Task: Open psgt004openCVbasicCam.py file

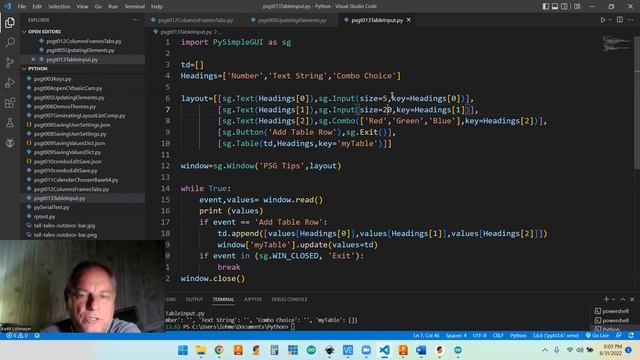Action: pyautogui.click(x=68, y=88)
